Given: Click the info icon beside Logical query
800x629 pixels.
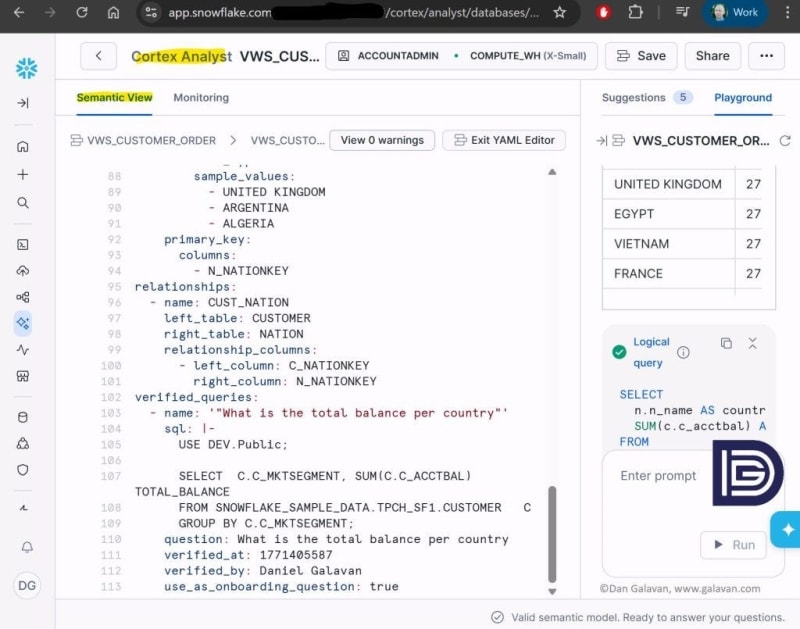Looking at the screenshot, I should click(683, 352).
